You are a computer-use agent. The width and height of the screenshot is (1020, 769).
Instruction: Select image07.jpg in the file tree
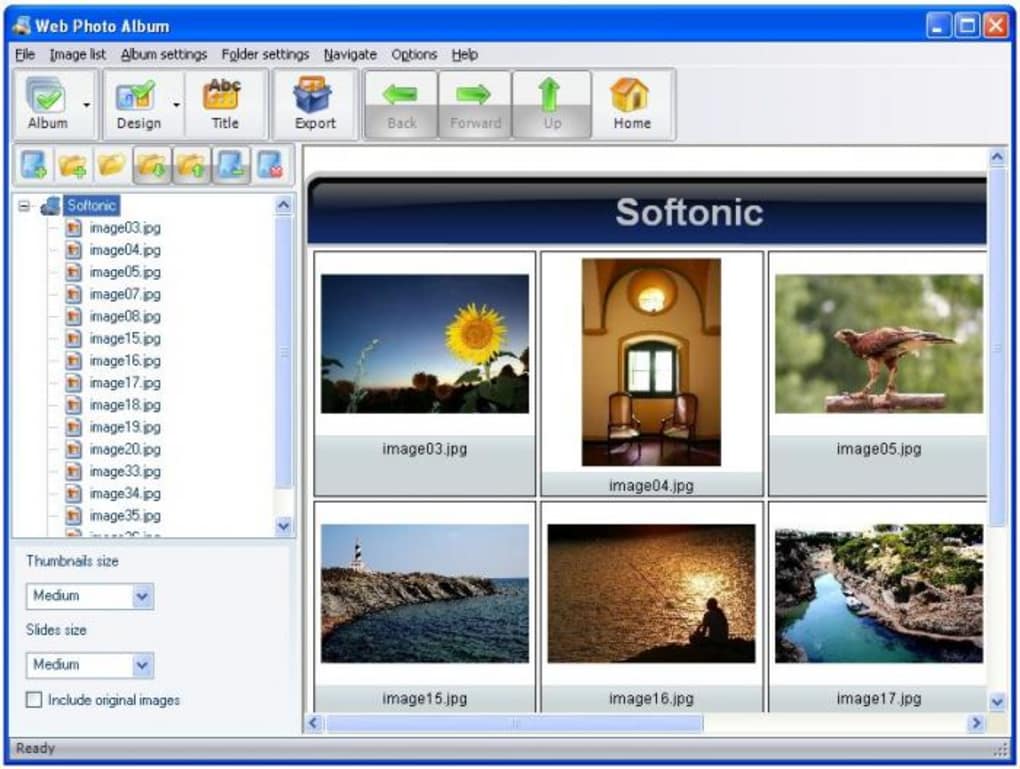125,294
